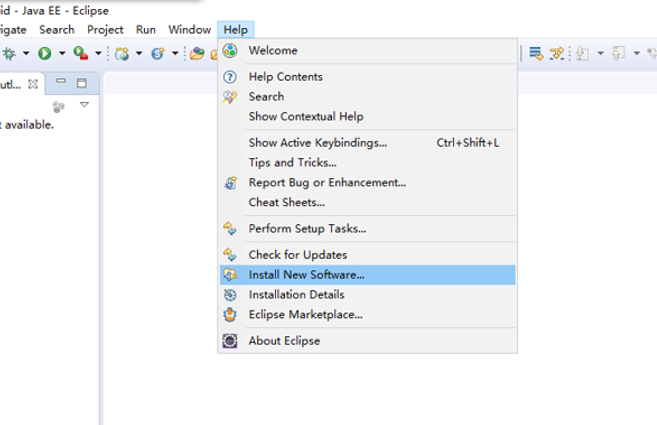This screenshot has height=425, width=657.
Task: Open the left view's triangle View Menu
Action: pyautogui.click(x=84, y=104)
